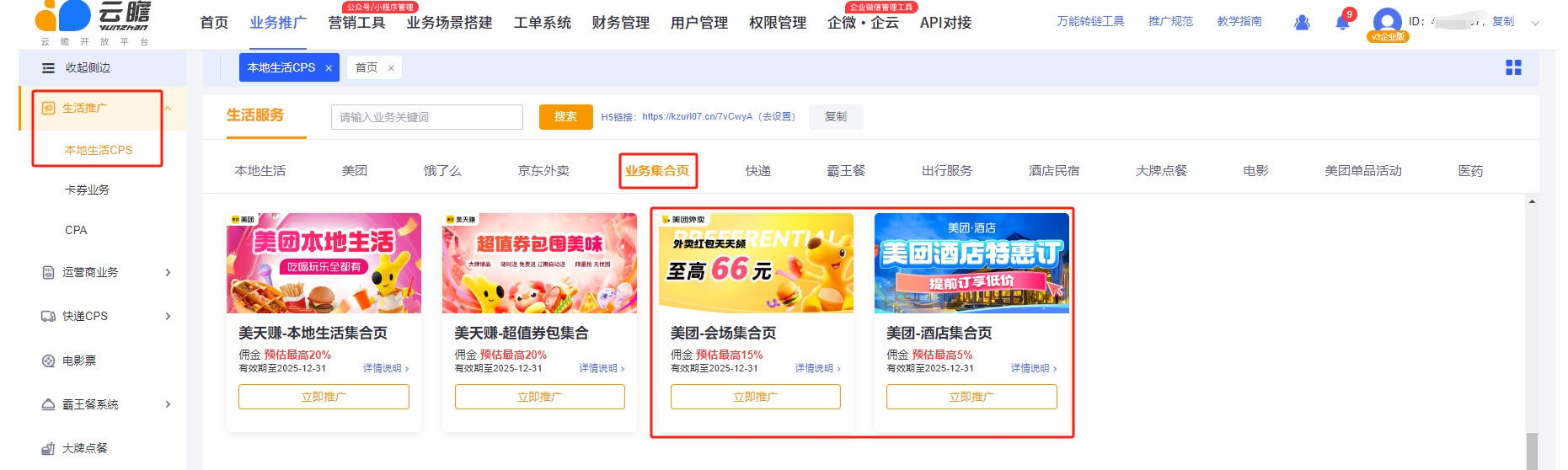
Task: Click the 外卖红包天天领 banner thumbnail
Action: (x=756, y=263)
